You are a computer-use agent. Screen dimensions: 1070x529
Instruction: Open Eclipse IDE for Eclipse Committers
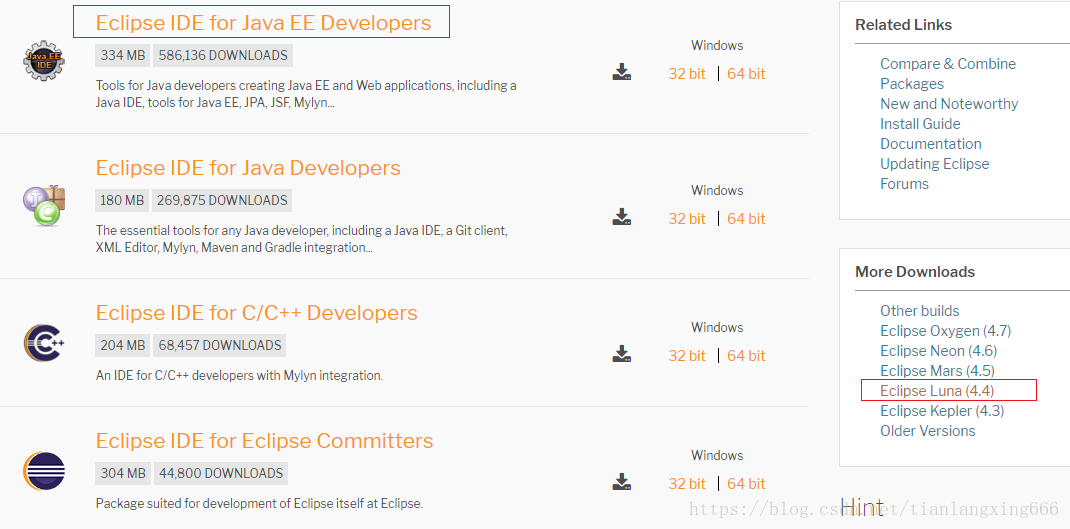pyautogui.click(x=264, y=441)
